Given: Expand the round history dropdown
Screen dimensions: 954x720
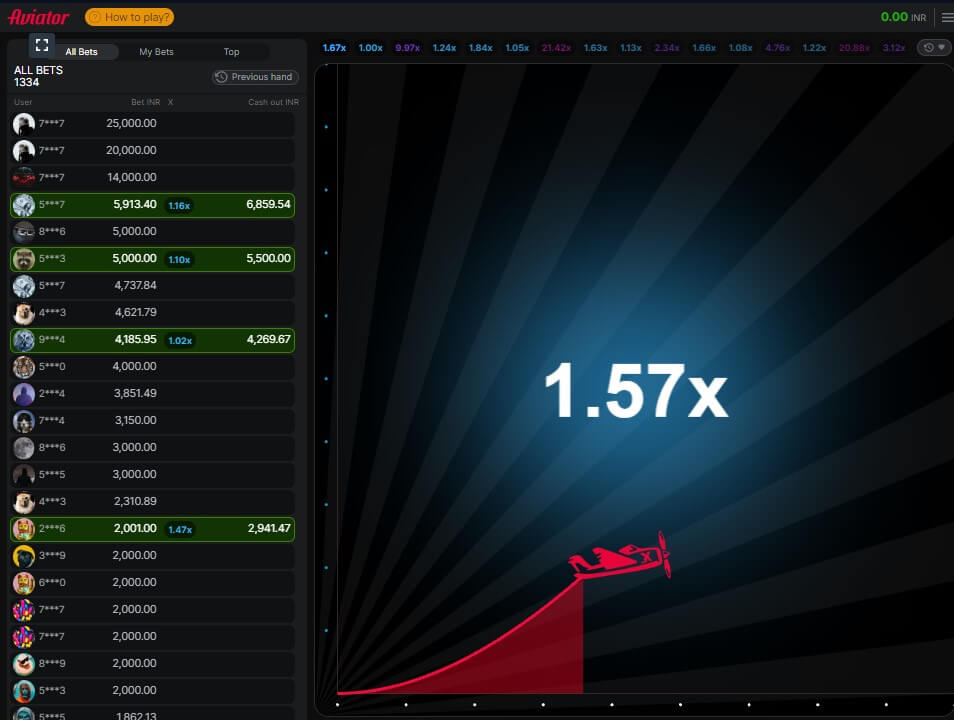Looking at the screenshot, I should (934, 48).
